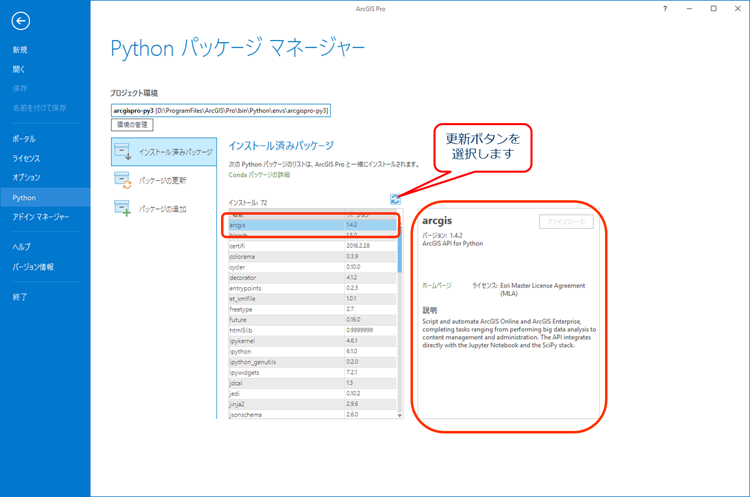This screenshot has width=750, height=497.
Task: Open the ポータル page
Action: [x=24, y=139]
